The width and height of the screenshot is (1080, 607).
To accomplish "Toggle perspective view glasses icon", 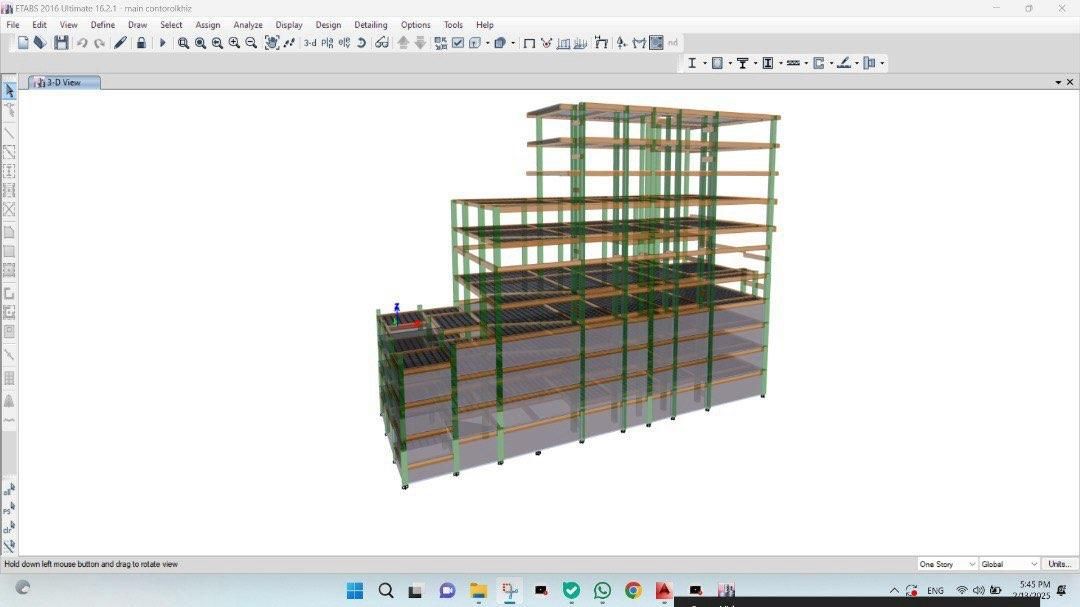I will click(x=382, y=43).
